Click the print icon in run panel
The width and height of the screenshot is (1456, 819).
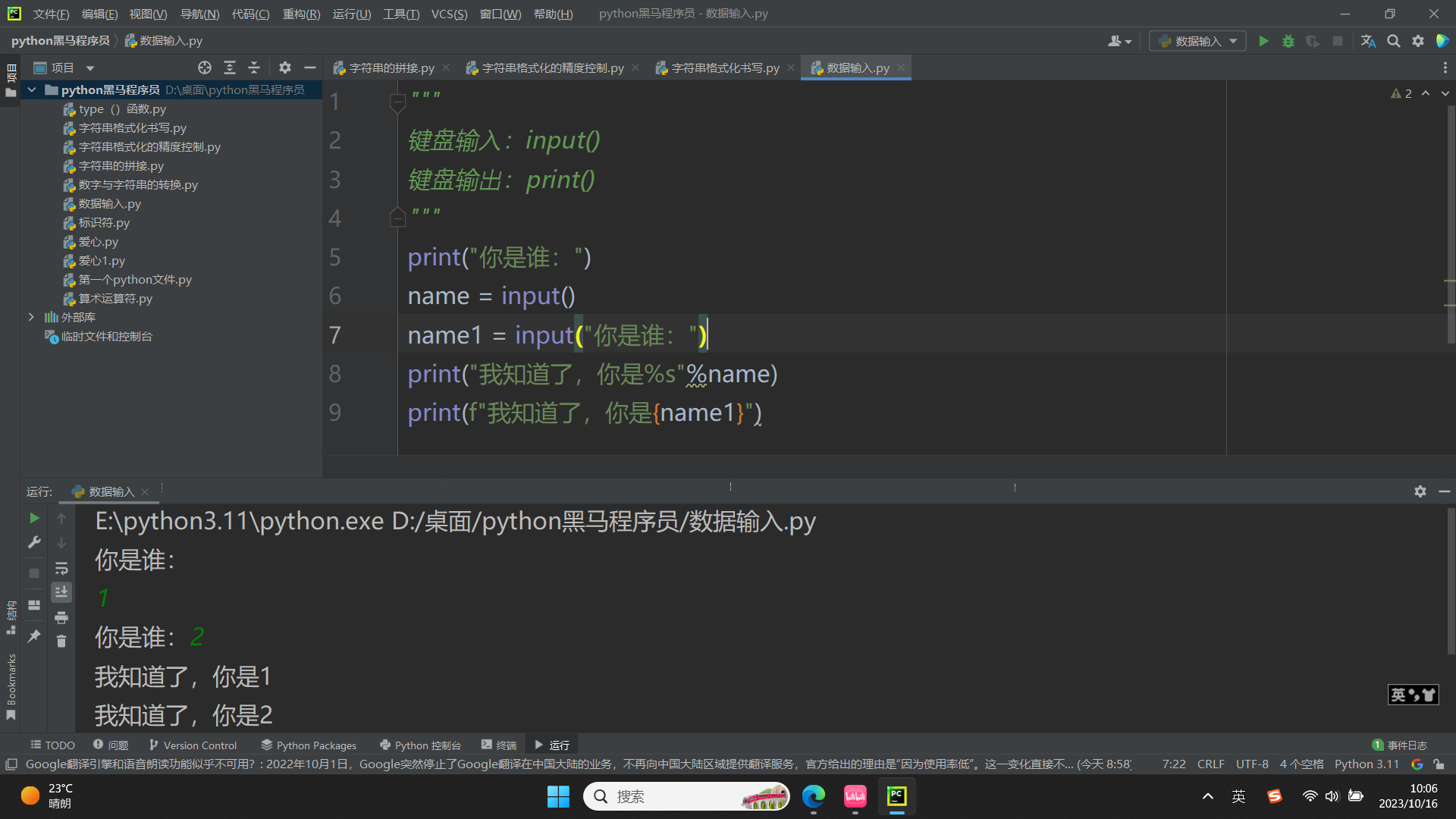61,617
